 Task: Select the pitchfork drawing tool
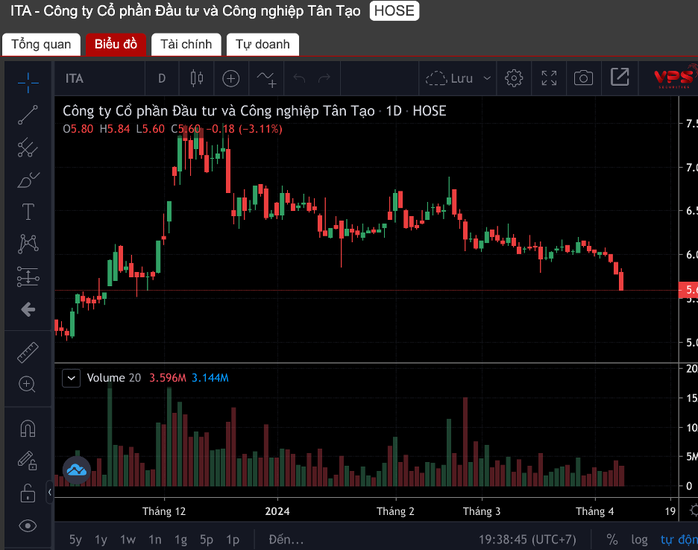pos(28,147)
